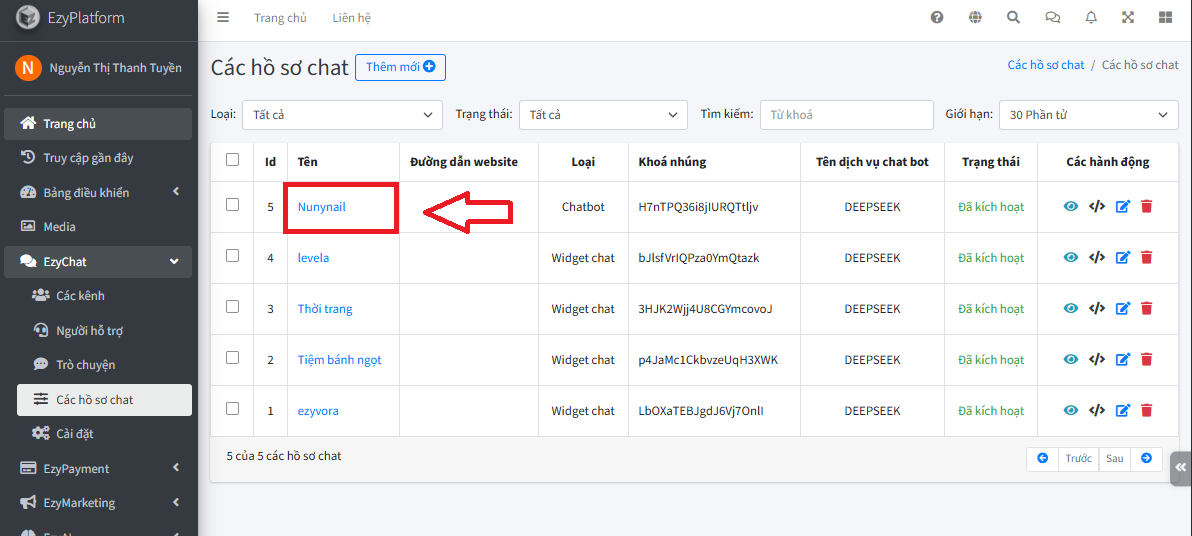Screen dimensions: 1192x536
Task: Get embed code for levela
Action: click(x=1097, y=258)
